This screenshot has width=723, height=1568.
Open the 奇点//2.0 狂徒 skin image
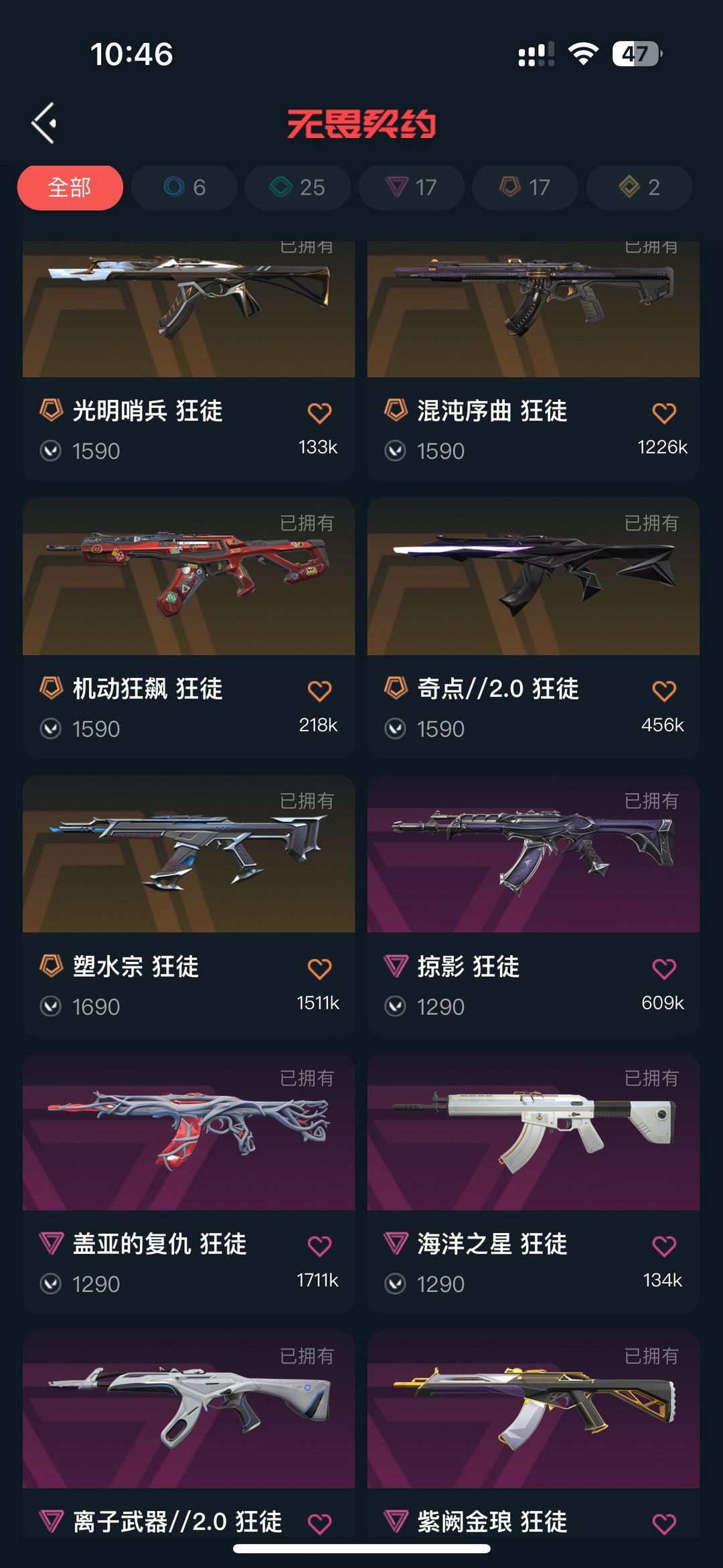[x=534, y=576]
